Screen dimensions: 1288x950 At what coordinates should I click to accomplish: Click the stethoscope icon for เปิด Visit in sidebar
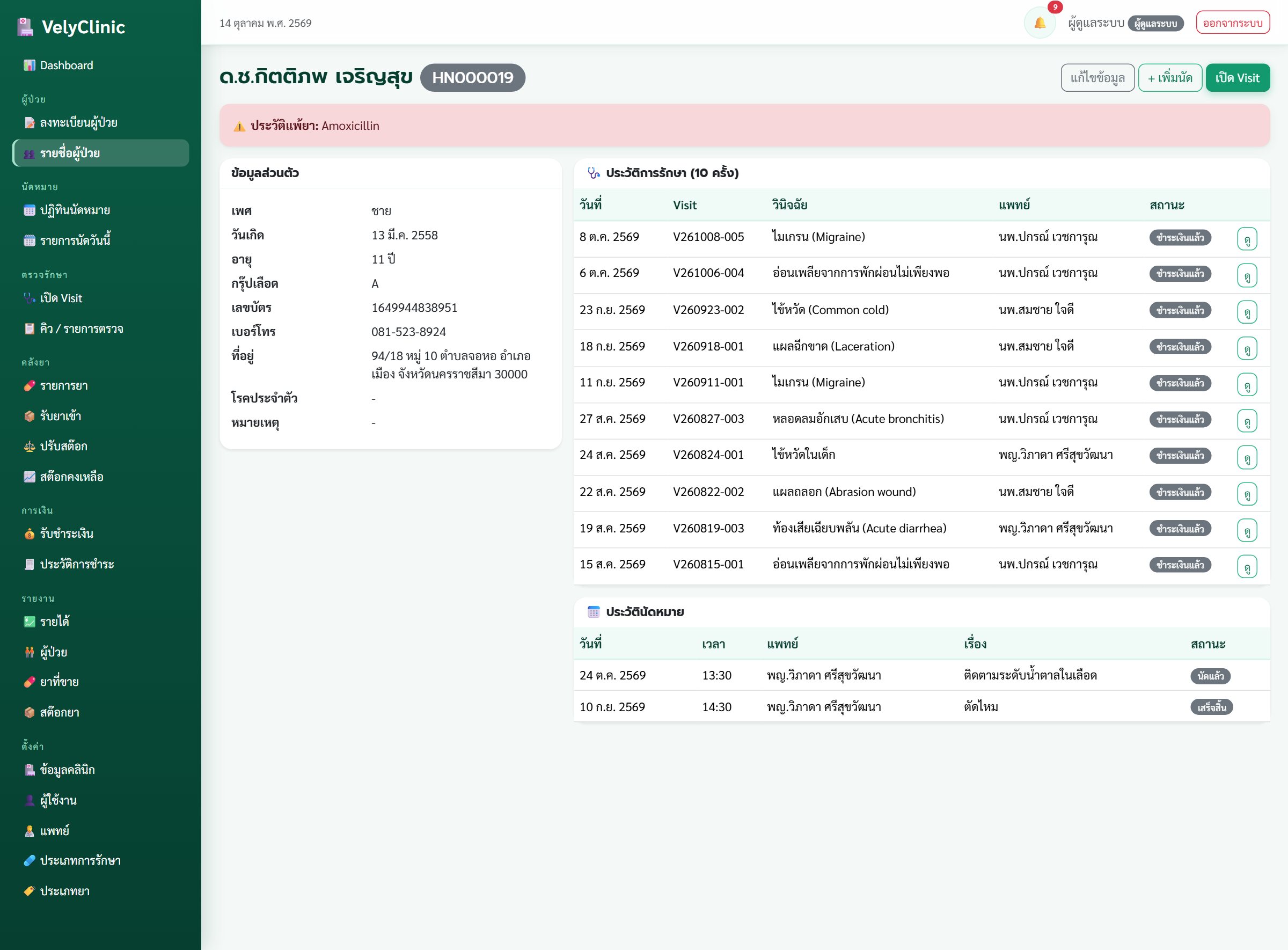30,298
